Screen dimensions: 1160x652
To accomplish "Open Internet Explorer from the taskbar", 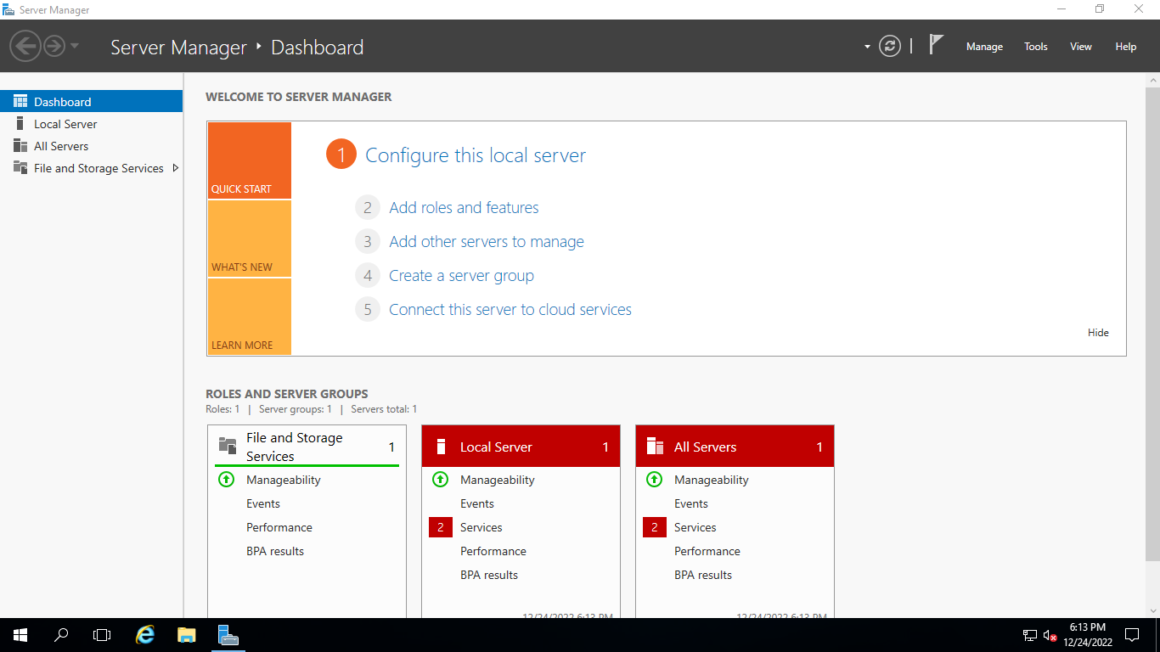I will coord(144,635).
